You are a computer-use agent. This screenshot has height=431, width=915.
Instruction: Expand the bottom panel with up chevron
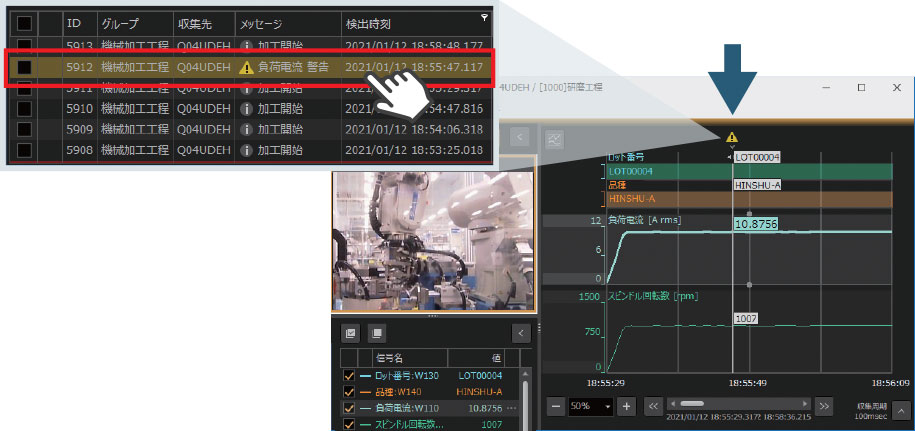pyautogui.click(x=900, y=409)
